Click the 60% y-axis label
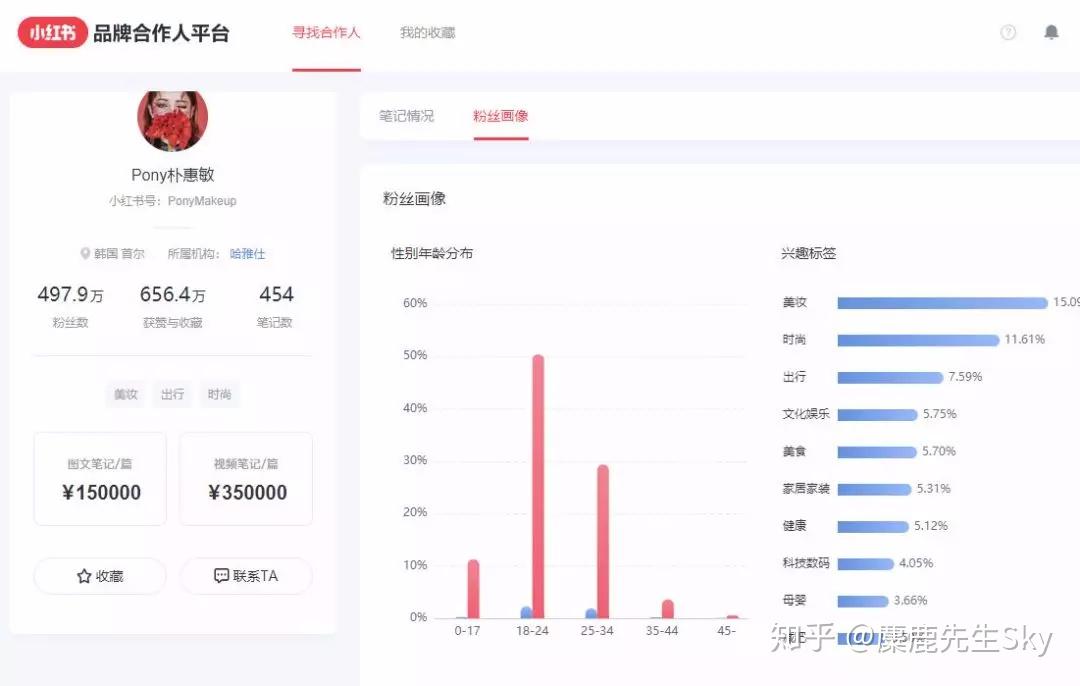Viewport: 1080px width, 686px height. [x=415, y=302]
